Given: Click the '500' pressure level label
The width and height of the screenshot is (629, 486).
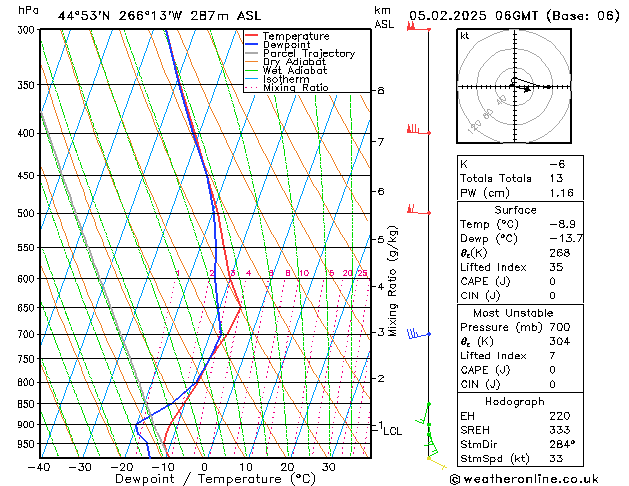Looking at the screenshot, I should (28, 213).
